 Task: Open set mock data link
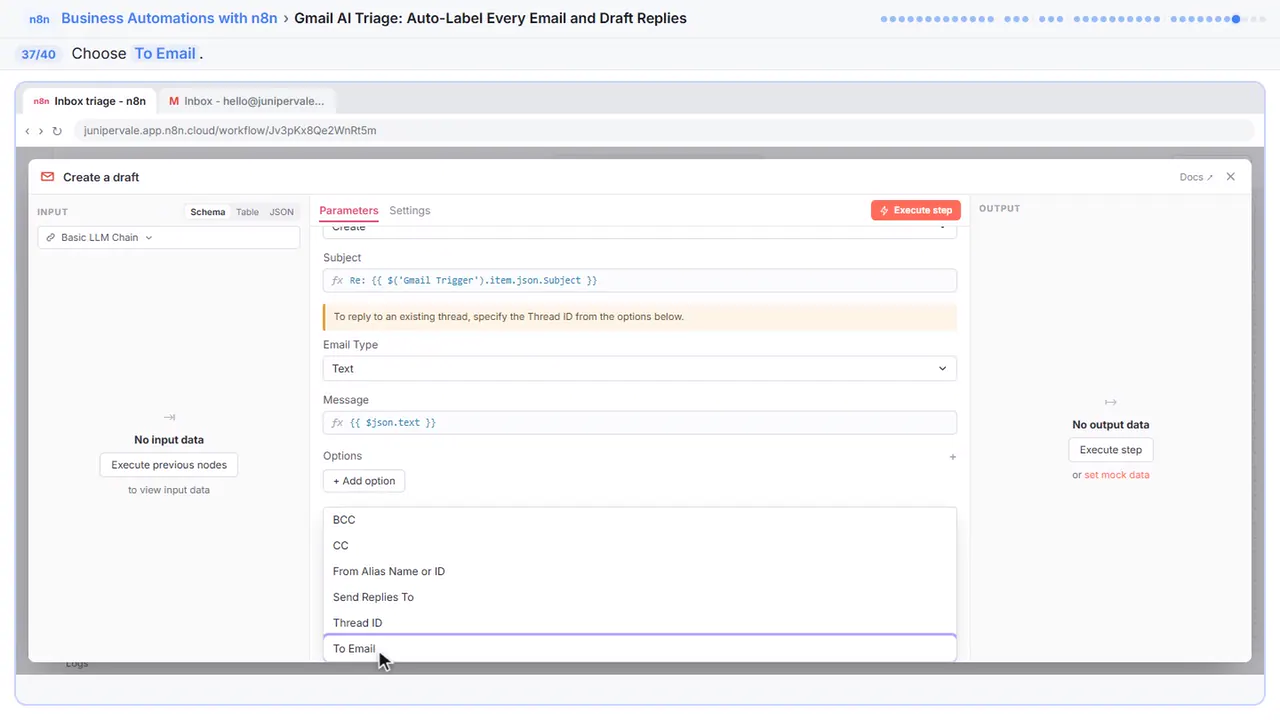pos(1117,475)
